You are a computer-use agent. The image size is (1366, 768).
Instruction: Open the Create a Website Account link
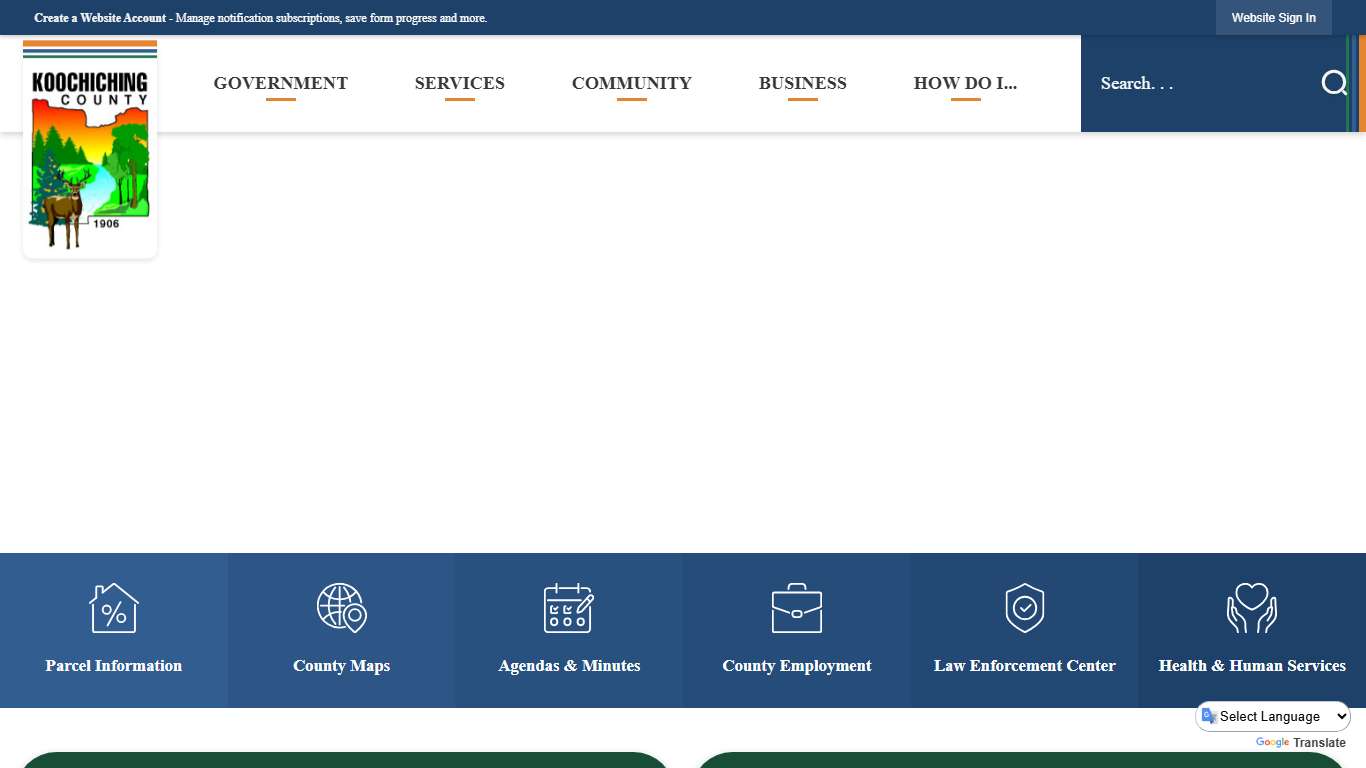click(x=100, y=17)
